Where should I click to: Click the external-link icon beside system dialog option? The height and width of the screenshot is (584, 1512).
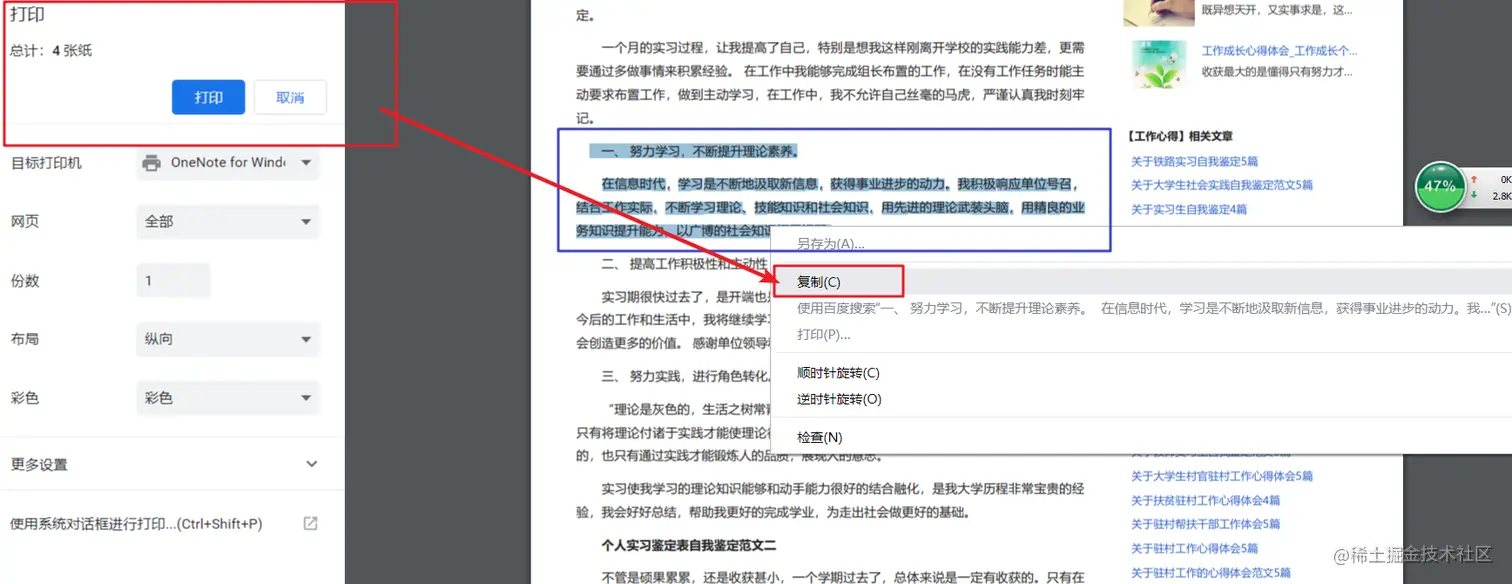(310, 523)
